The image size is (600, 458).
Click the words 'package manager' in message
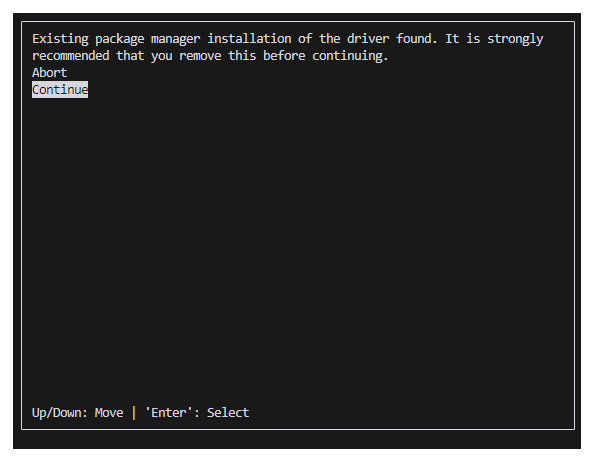point(148,39)
